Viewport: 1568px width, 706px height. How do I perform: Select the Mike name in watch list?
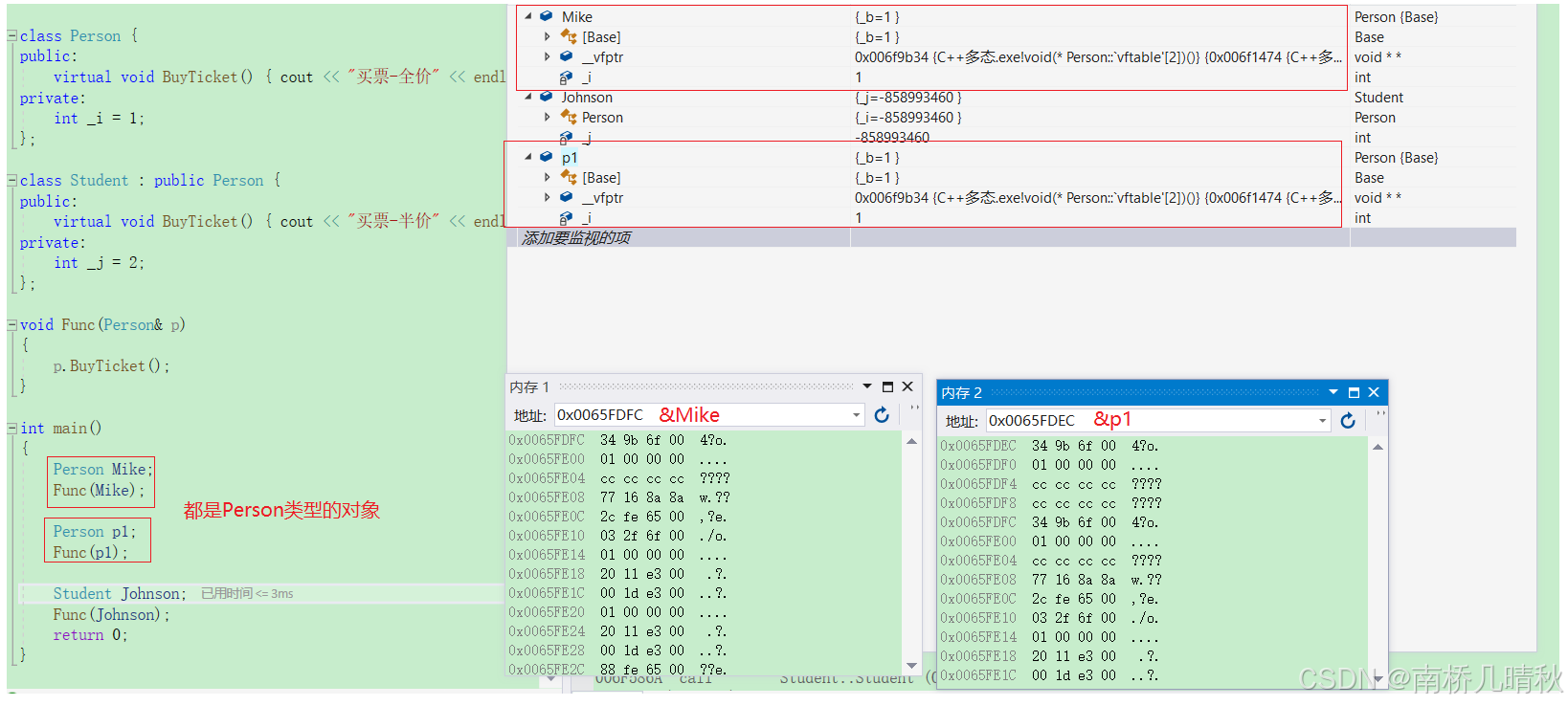pyautogui.click(x=577, y=16)
